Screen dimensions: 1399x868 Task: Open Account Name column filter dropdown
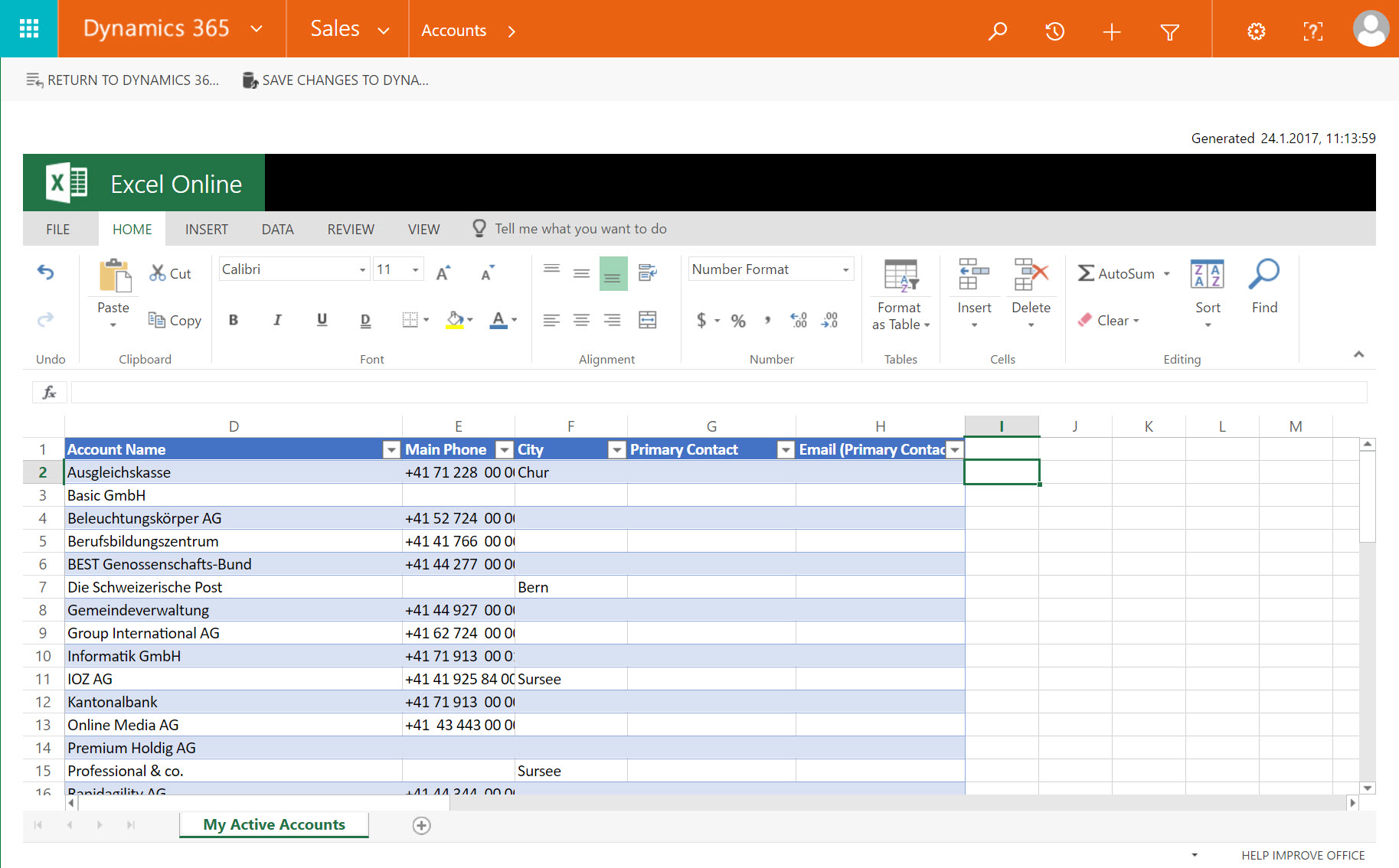pyautogui.click(x=391, y=450)
